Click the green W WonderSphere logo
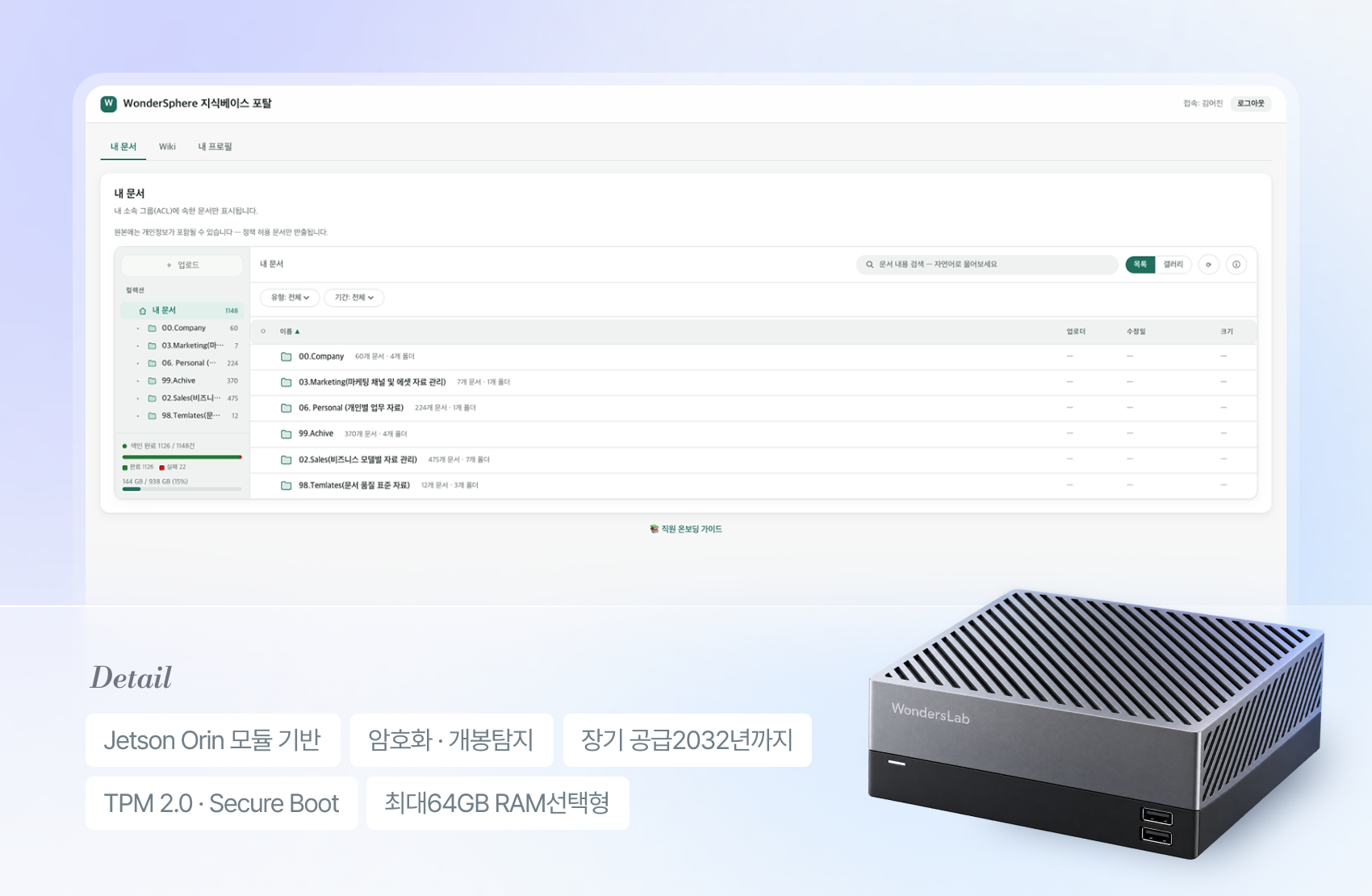 [108, 103]
